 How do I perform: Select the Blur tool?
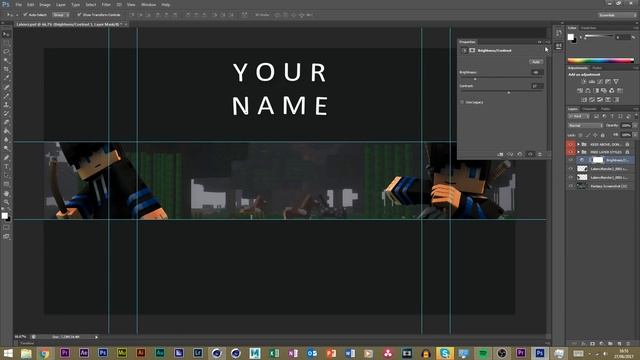[6, 140]
